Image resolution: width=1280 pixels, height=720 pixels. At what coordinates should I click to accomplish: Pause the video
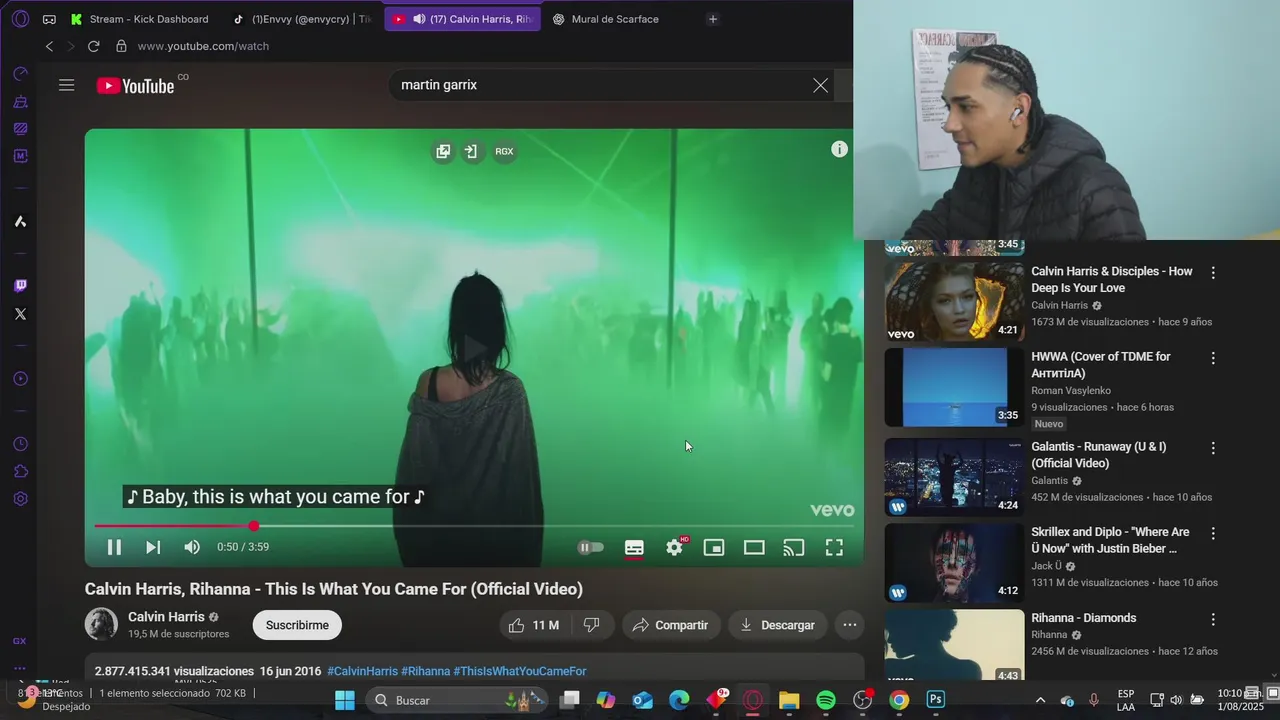114,547
